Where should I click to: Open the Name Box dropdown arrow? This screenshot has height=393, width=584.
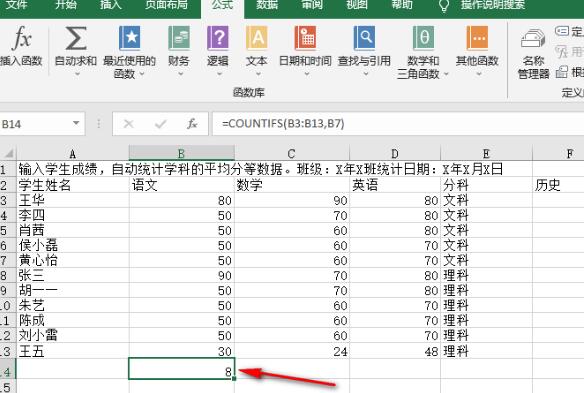tap(76, 123)
